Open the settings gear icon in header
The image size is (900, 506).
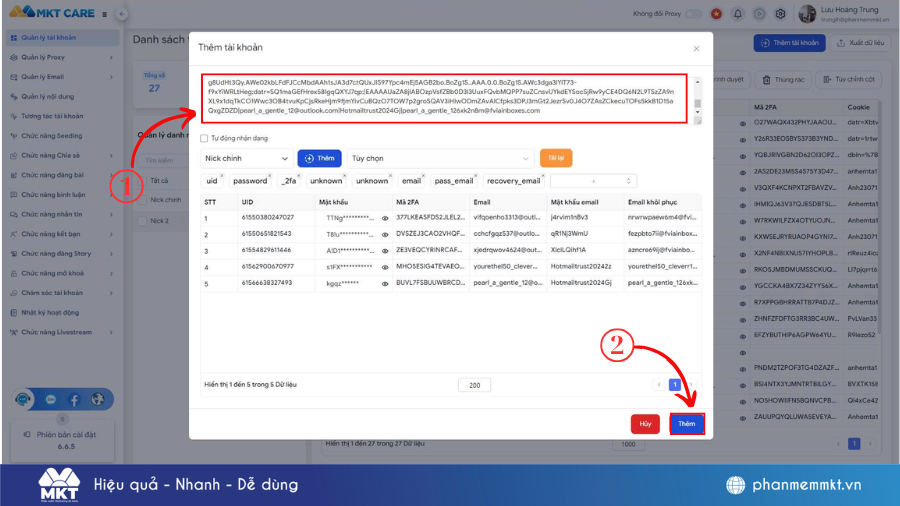(x=780, y=14)
